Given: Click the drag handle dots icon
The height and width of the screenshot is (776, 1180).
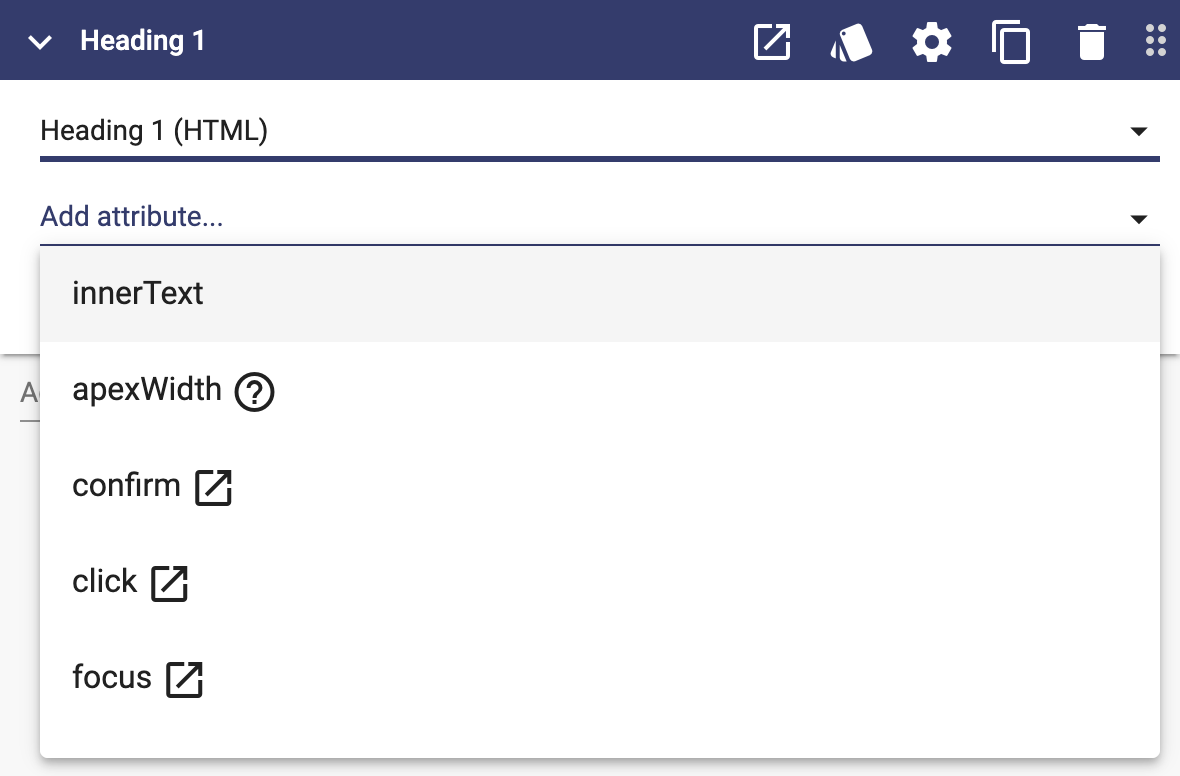Looking at the screenshot, I should click(x=1156, y=41).
